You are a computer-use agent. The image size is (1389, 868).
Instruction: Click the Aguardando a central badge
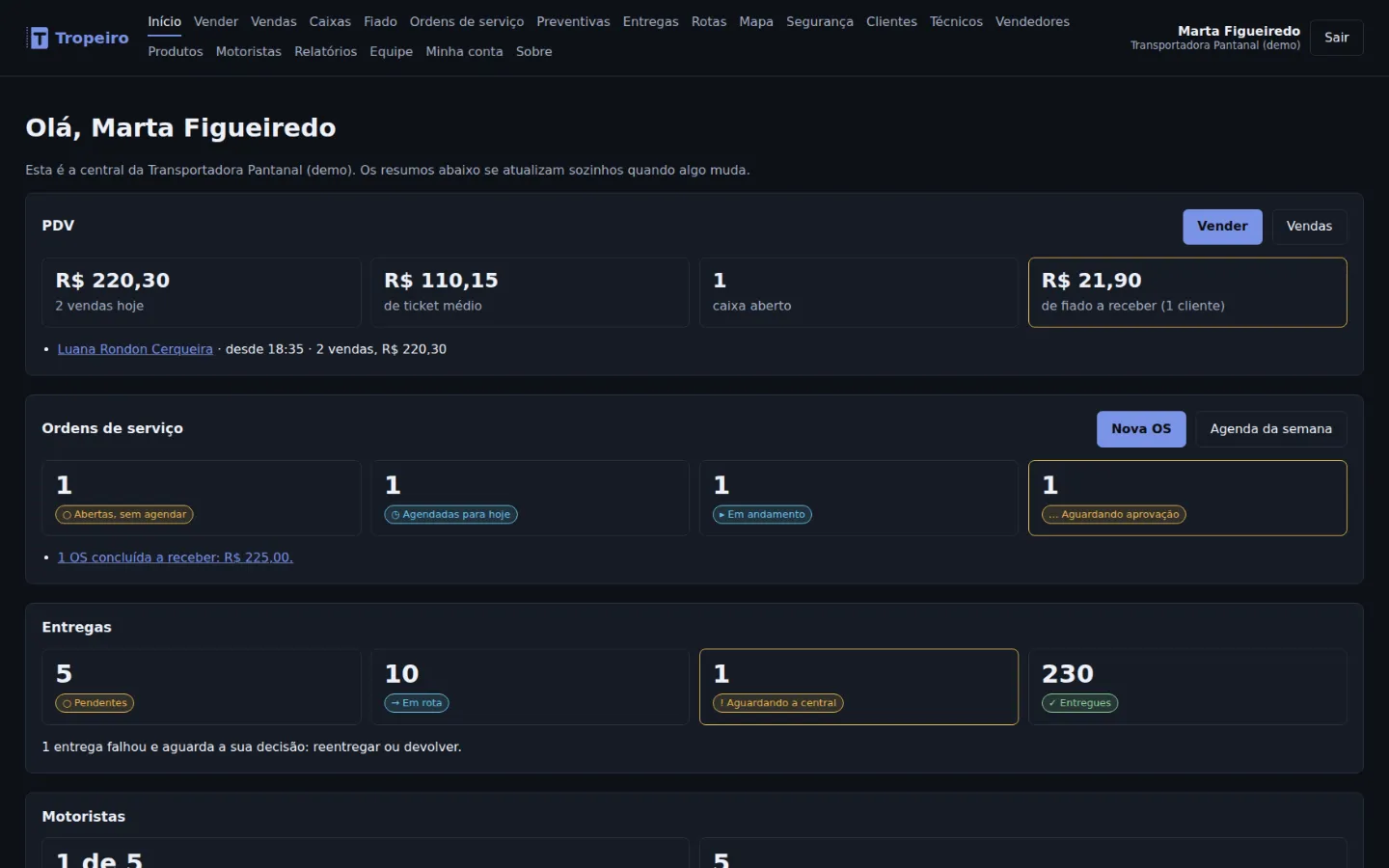tap(778, 703)
